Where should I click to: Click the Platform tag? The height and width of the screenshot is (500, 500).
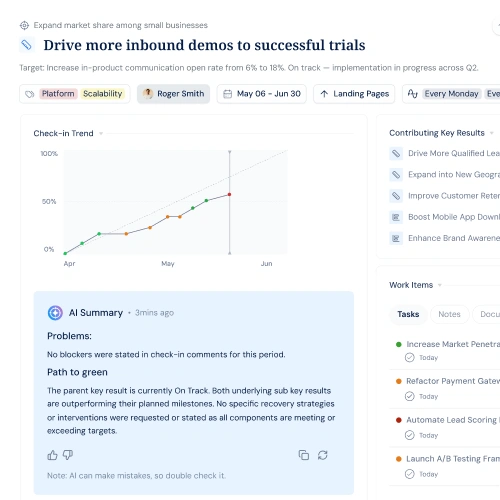click(x=58, y=94)
